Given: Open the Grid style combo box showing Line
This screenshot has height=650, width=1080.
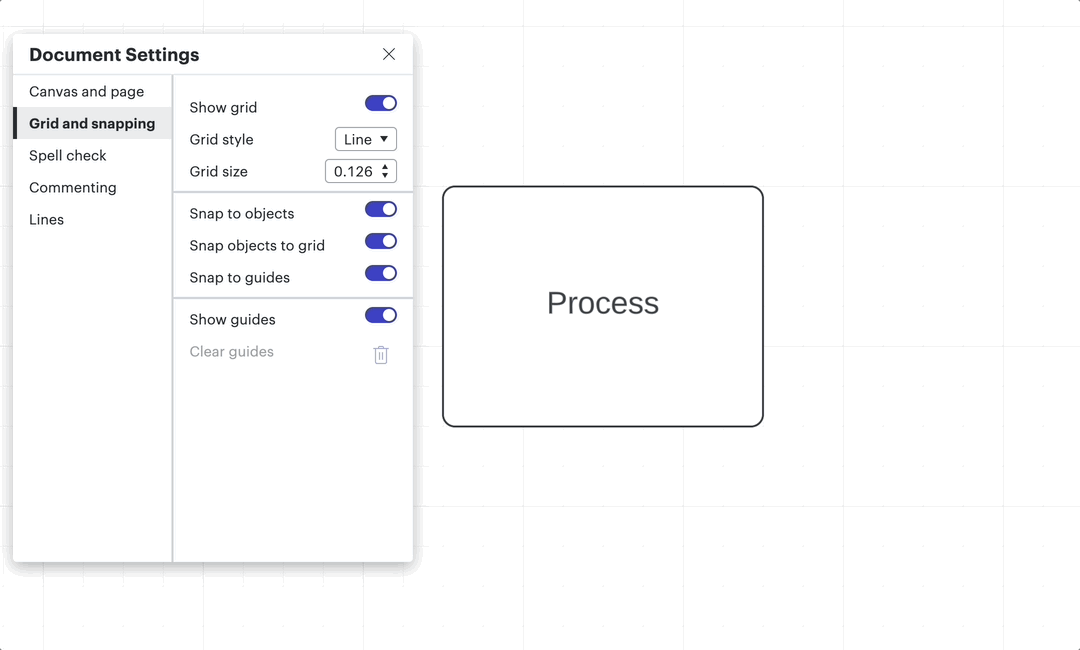Looking at the screenshot, I should [x=365, y=139].
